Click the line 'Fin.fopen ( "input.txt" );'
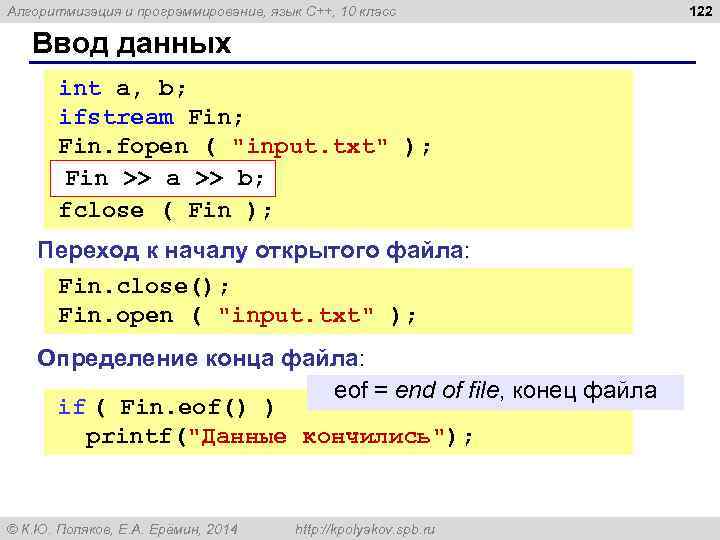Screen dimensions: 720x540 (245, 147)
